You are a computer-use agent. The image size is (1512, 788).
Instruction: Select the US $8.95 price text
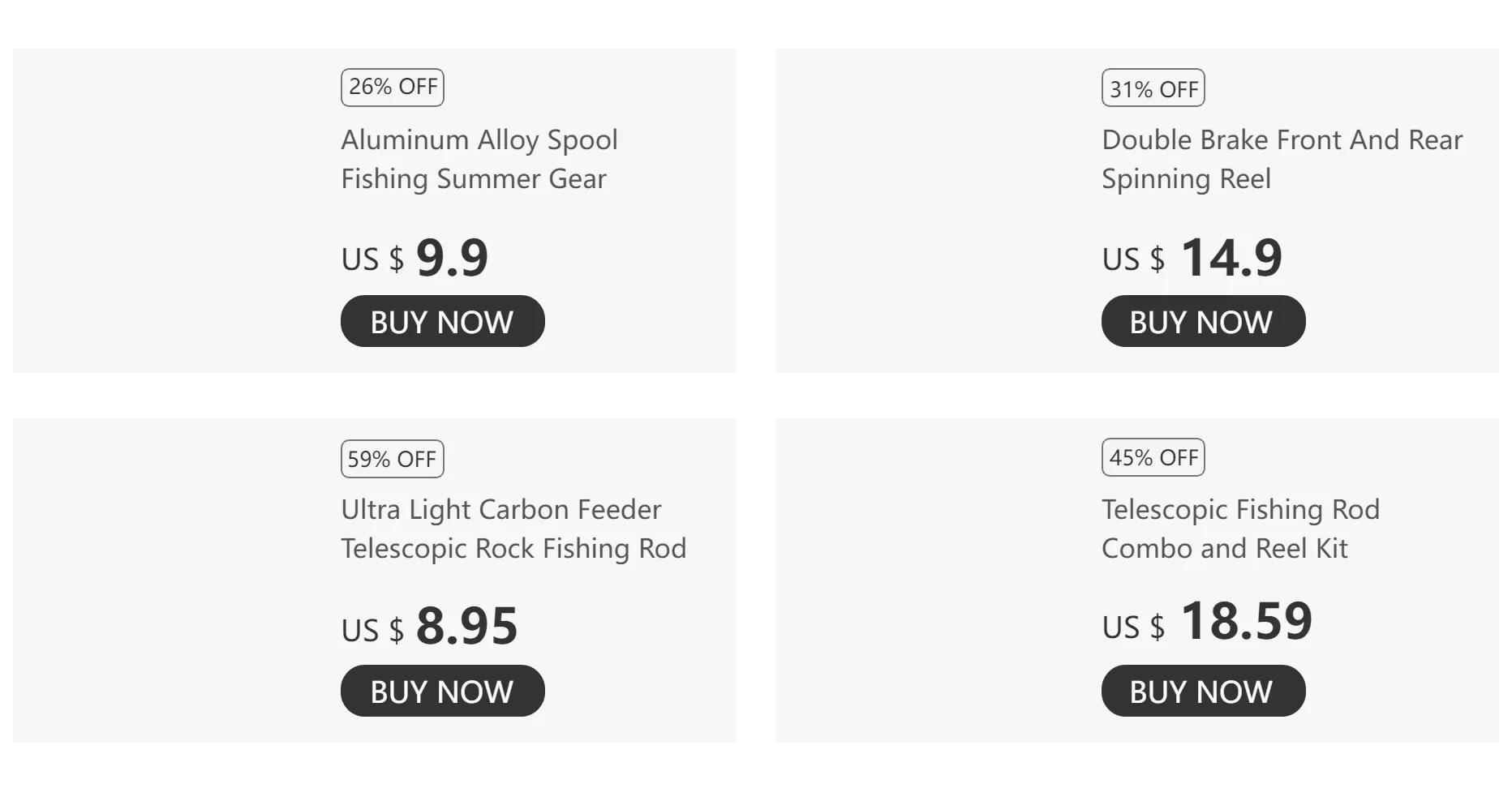(429, 627)
